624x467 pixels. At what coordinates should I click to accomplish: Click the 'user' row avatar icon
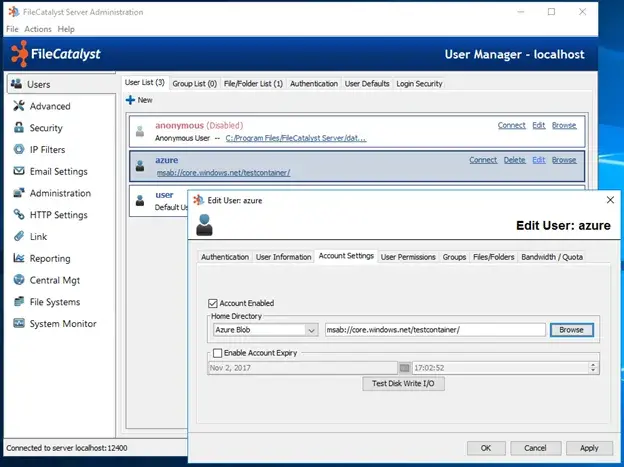point(140,200)
